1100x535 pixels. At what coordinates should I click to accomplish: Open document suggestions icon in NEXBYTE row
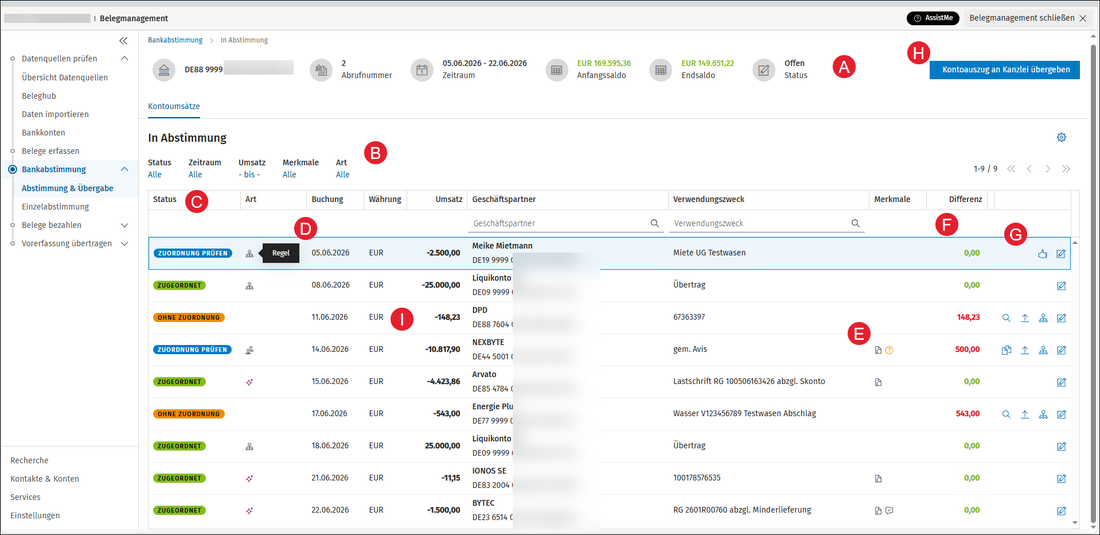[x=1006, y=350]
